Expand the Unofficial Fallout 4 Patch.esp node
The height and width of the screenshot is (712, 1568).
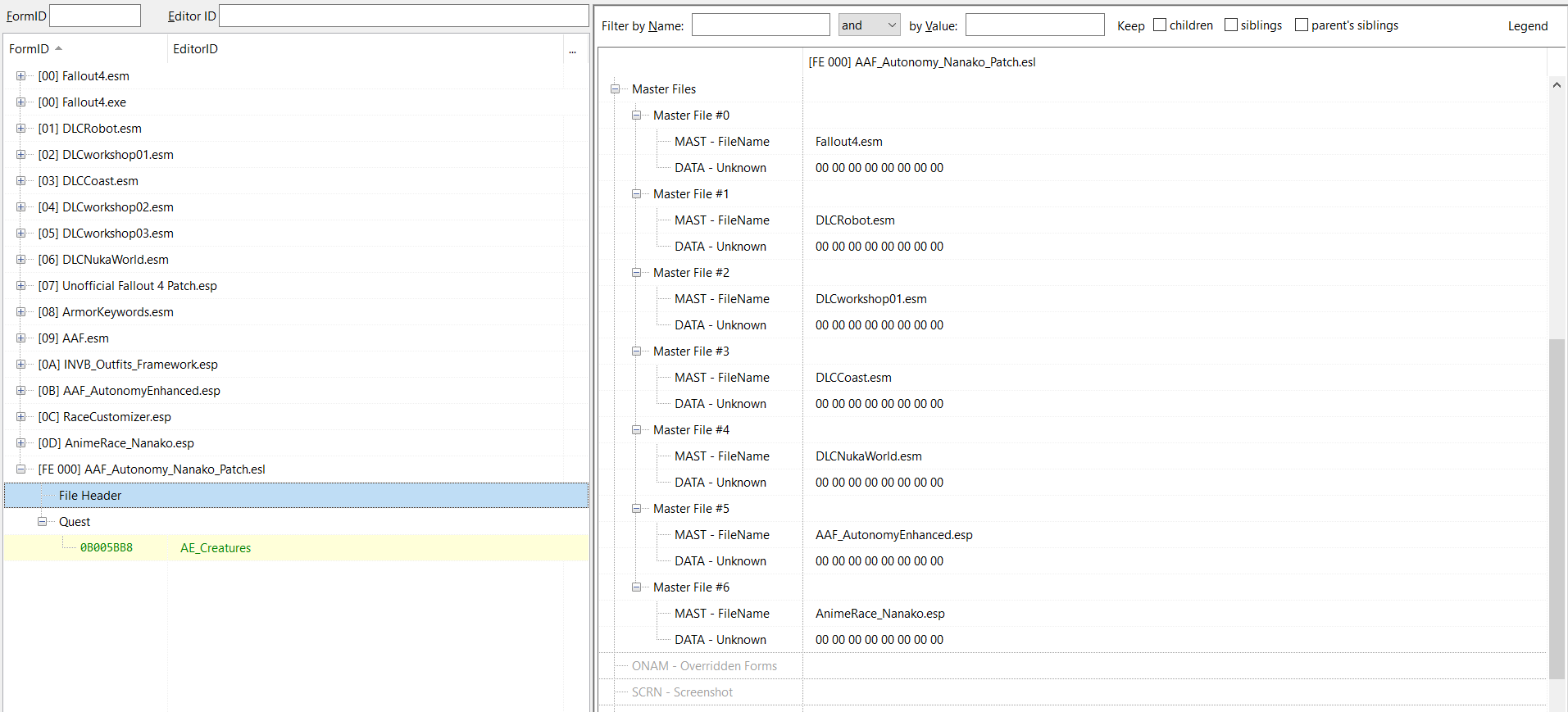point(20,286)
